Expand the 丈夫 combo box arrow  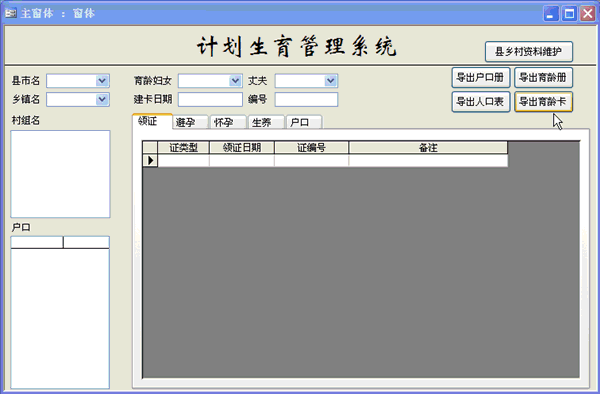(331, 81)
